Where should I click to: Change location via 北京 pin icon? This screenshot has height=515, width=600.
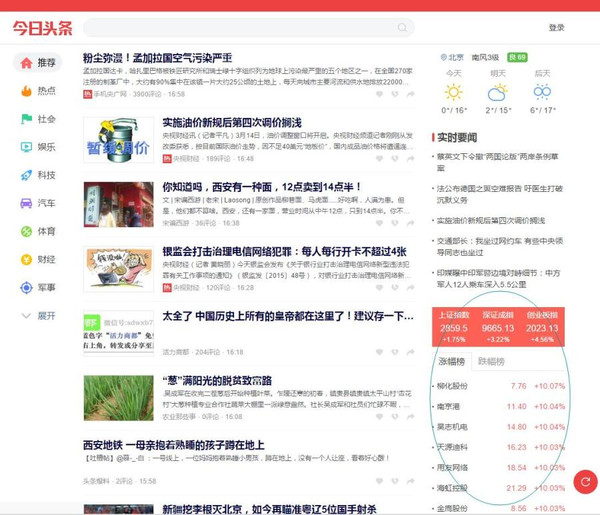click(x=444, y=57)
